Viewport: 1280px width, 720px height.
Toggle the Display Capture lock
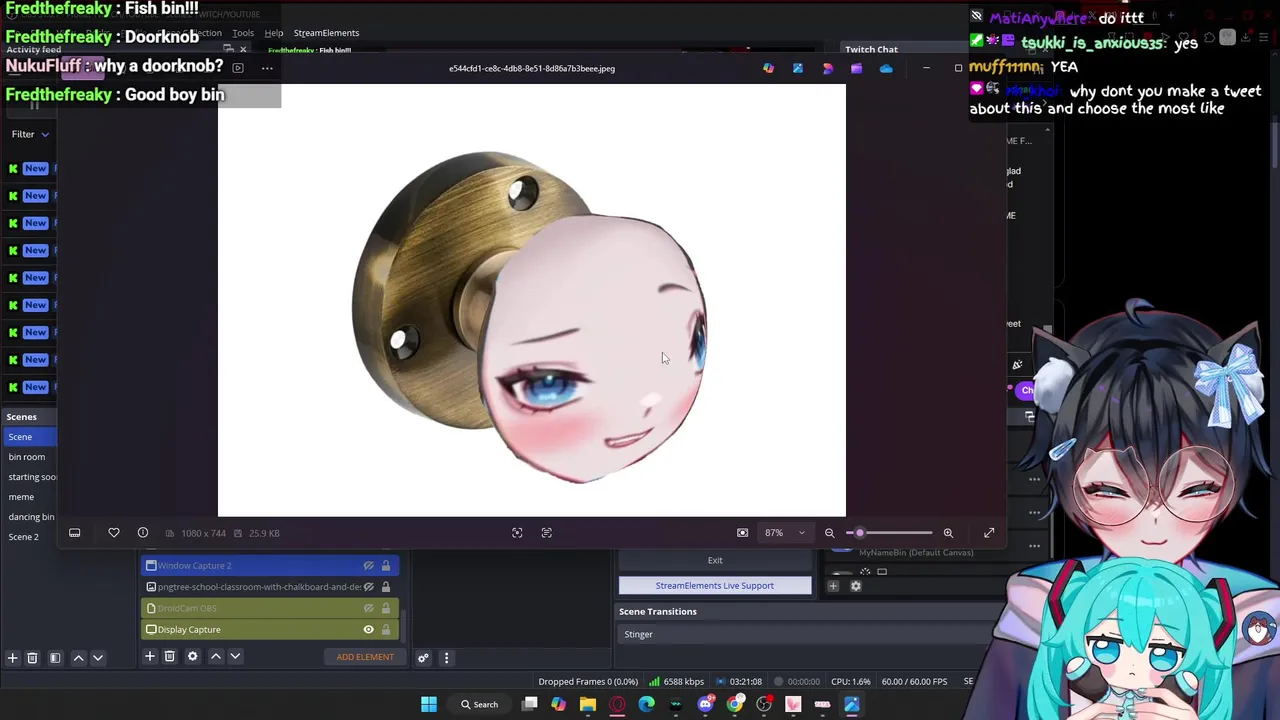pyautogui.click(x=386, y=629)
